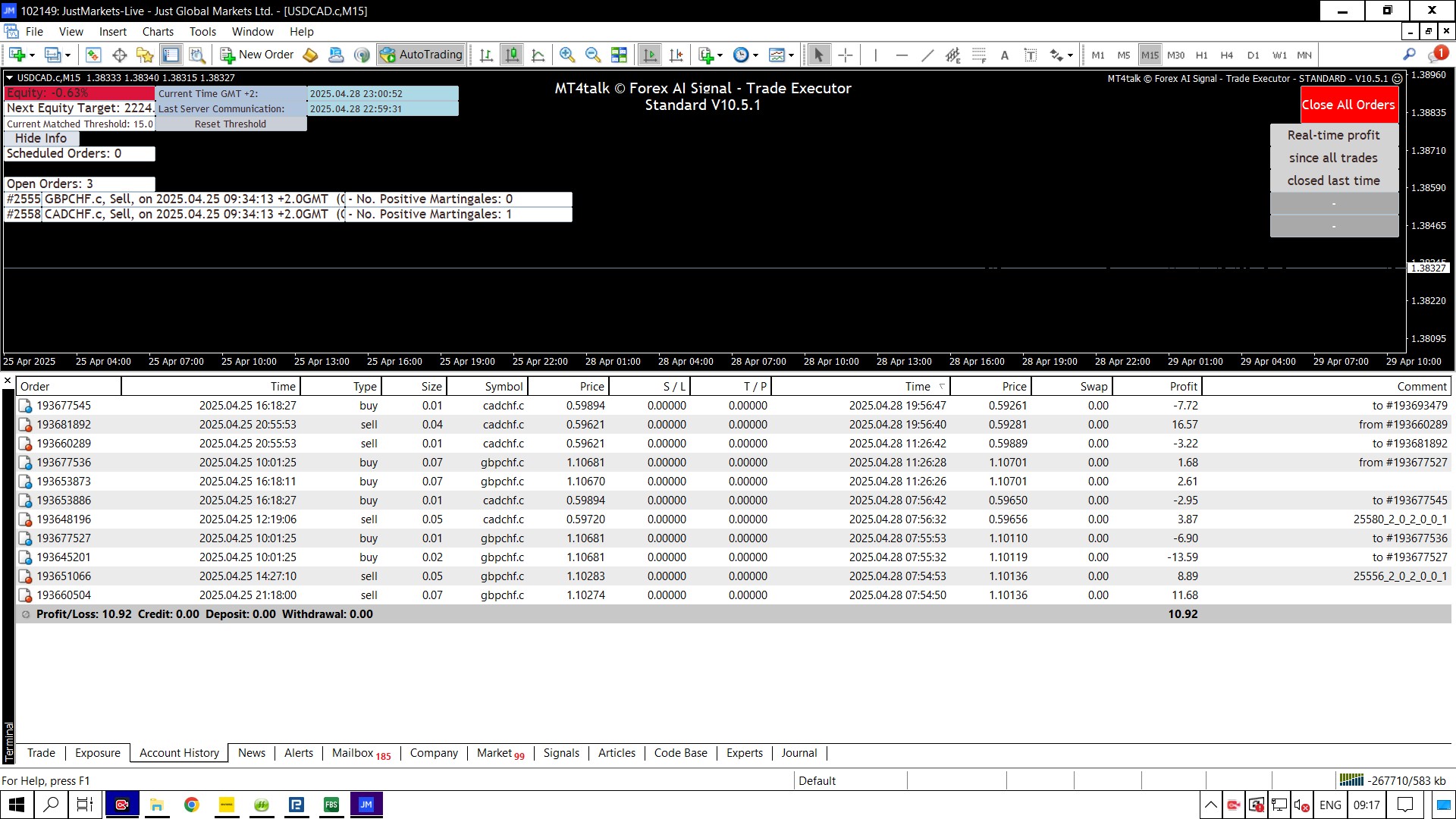Screen dimensions: 1456x819
Task: Toggle chart auto scroll
Action: click(x=650, y=55)
